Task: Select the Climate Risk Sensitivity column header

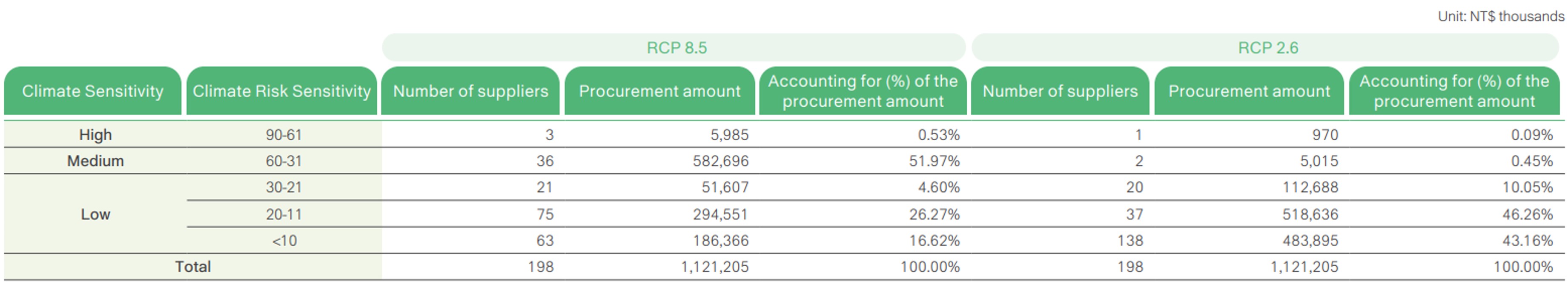Action: pos(281,91)
